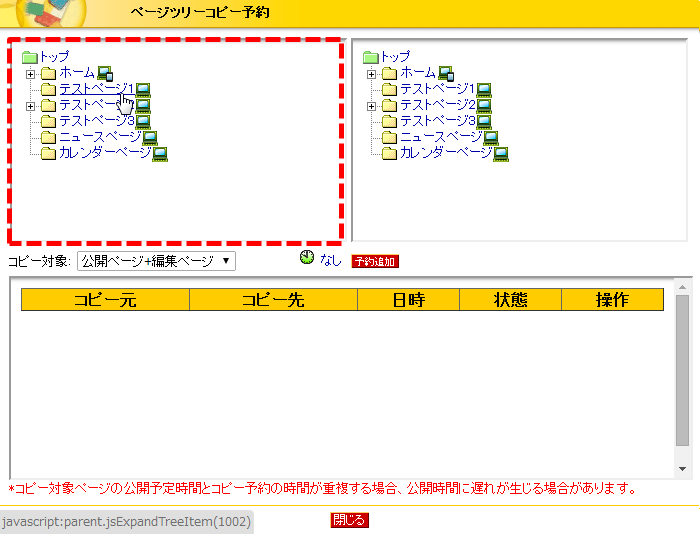Expand ホーム in the right tree

tap(371, 74)
